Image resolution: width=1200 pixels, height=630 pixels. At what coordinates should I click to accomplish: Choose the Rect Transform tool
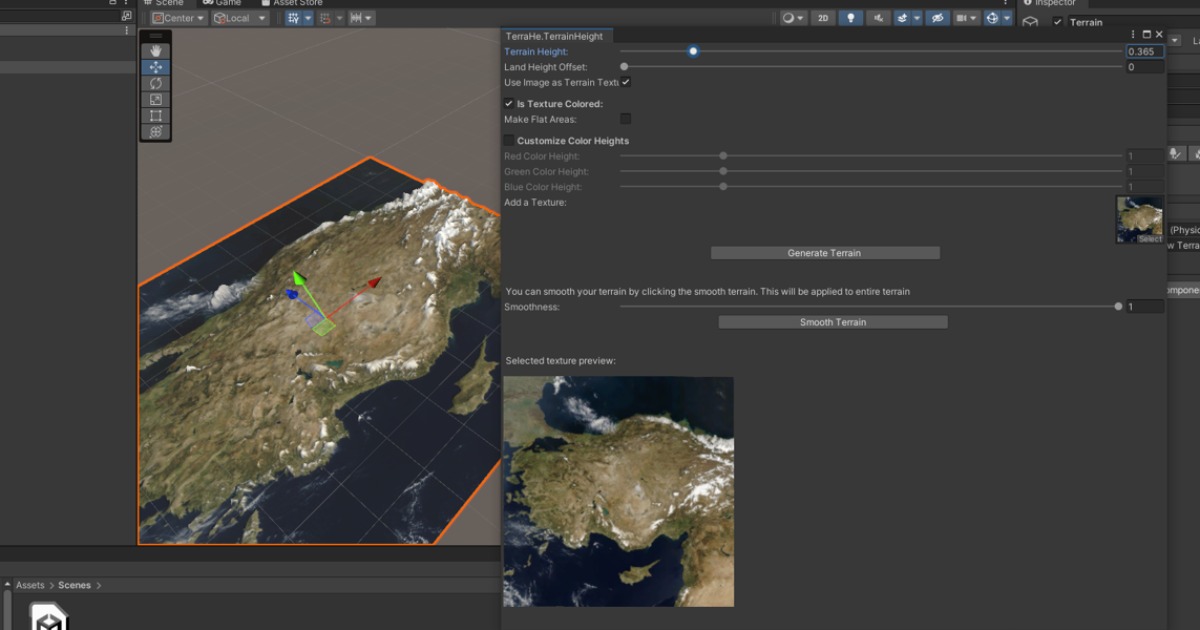(x=155, y=115)
